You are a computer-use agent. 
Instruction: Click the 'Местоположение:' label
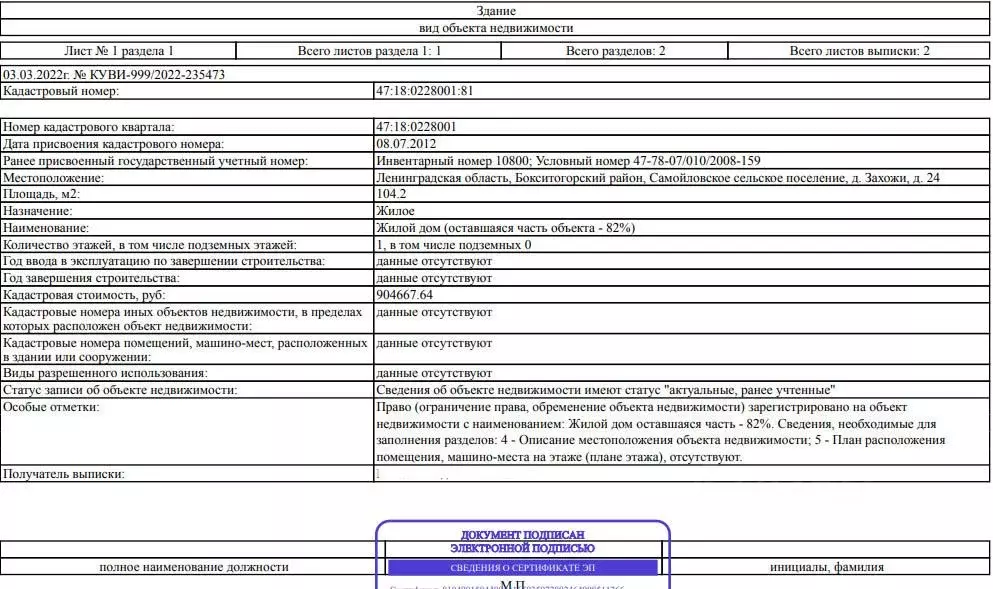(x=53, y=178)
